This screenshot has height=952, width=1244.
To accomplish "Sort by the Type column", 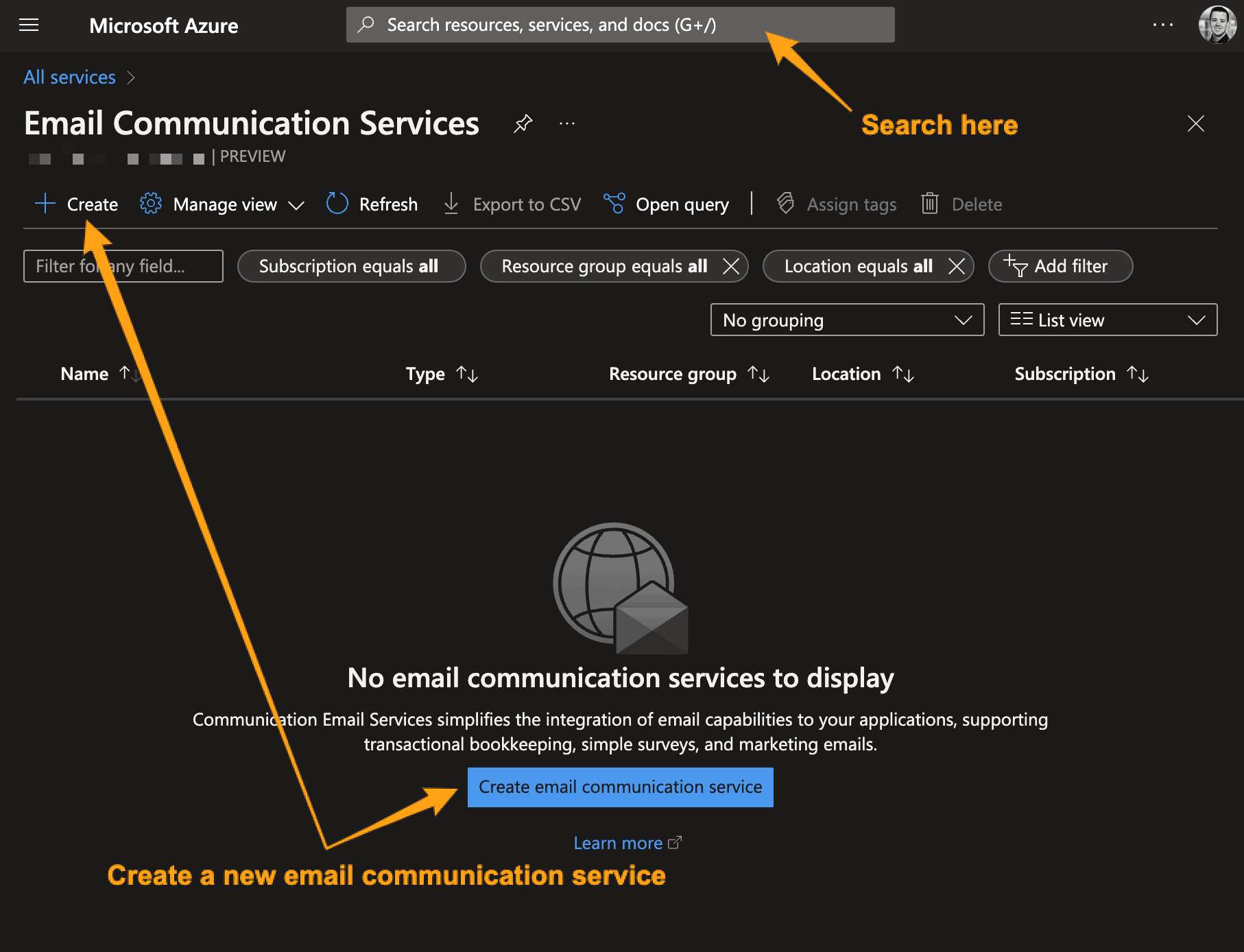I will click(x=442, y=374).
